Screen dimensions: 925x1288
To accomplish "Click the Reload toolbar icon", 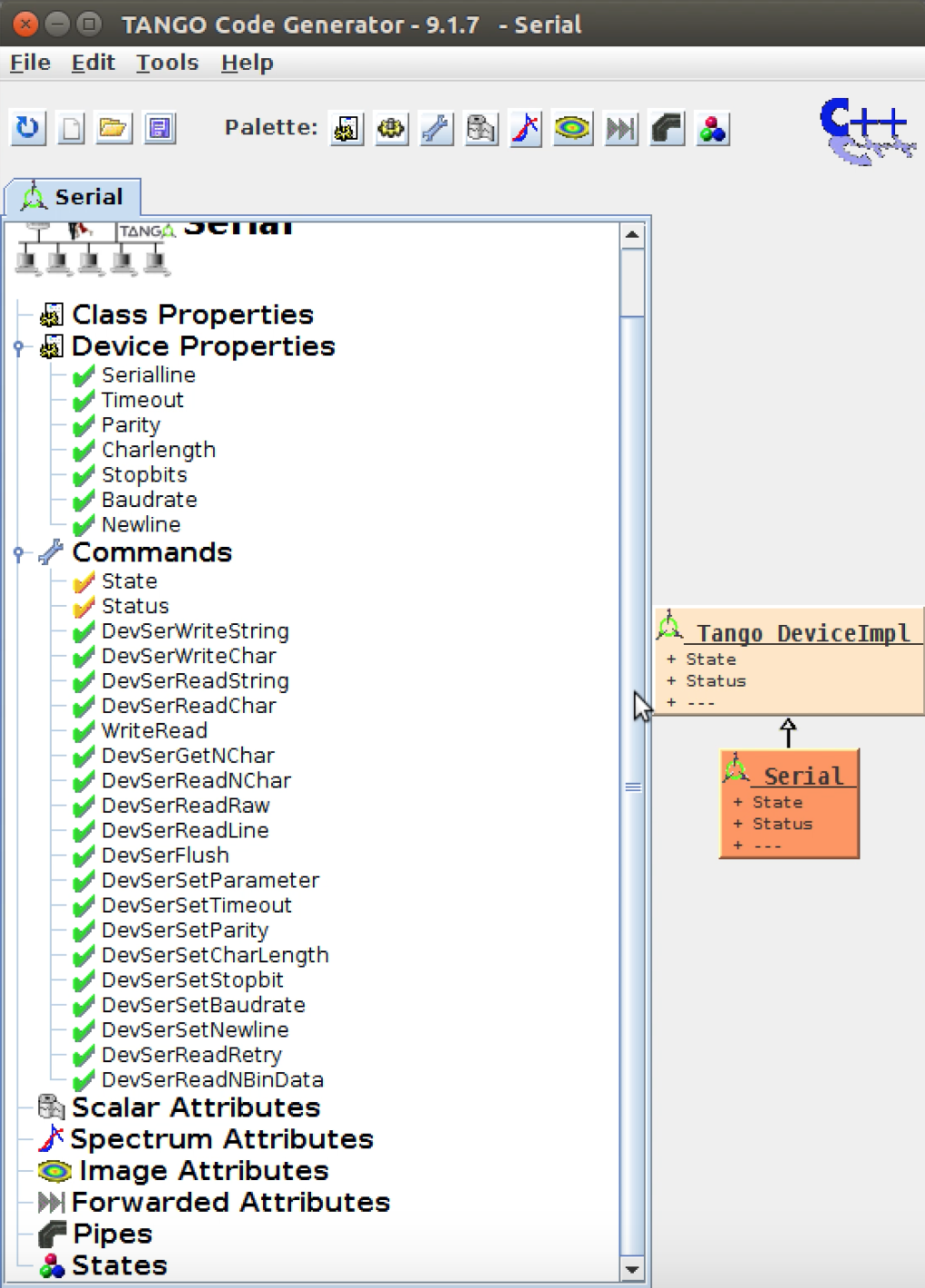I will pyautogui.click(x=27, y=128).
